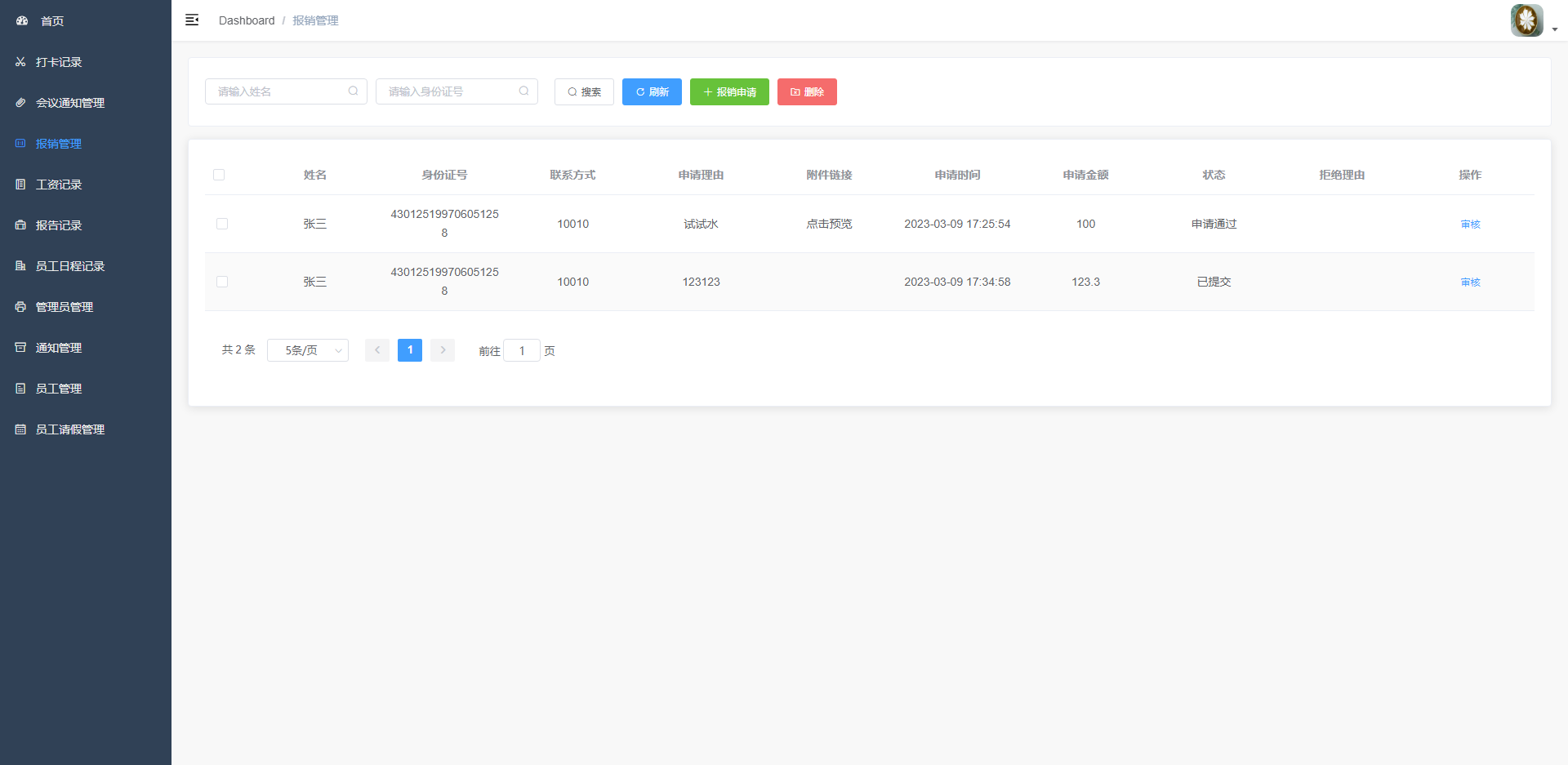
Task: Select 员工请假管理 in the sidebar menu
Action: [x=69, y=429]
